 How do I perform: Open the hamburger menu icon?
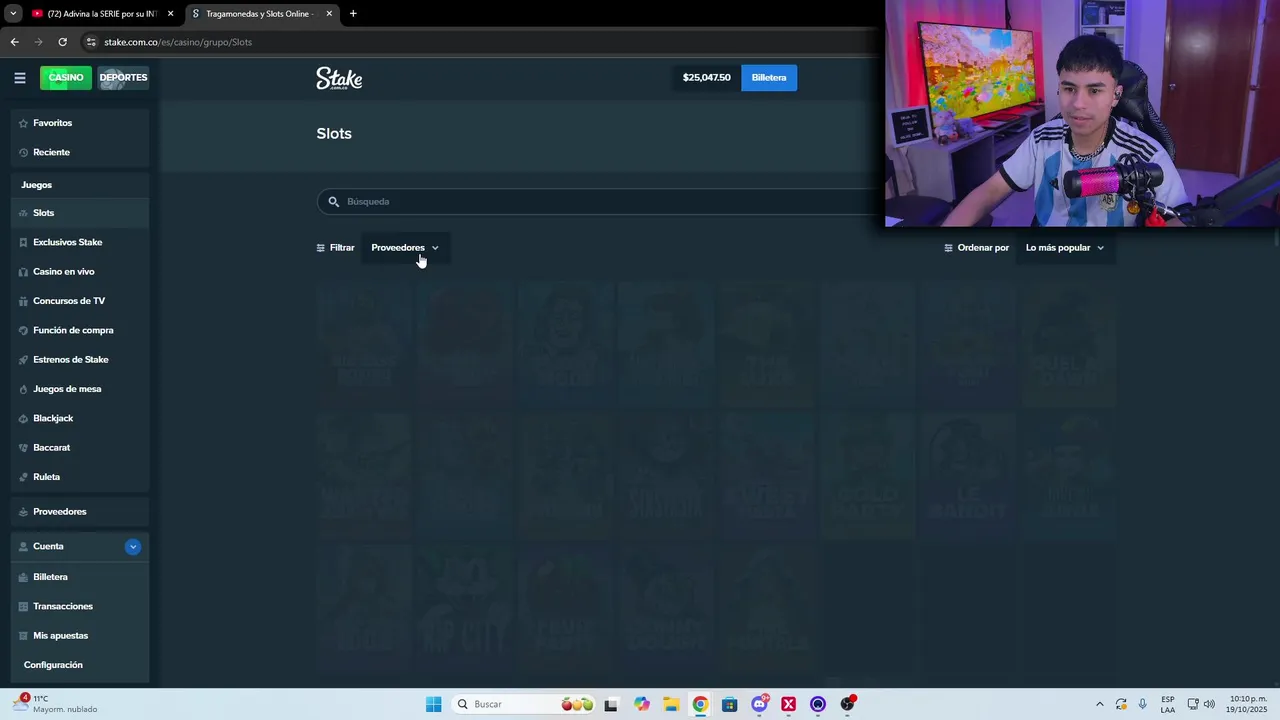20,77
